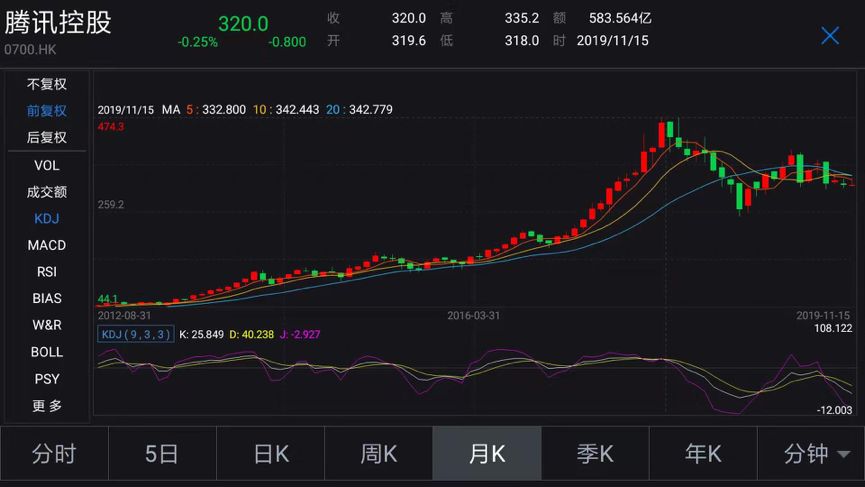Switch to PSY indicator
865x487 pixels.
point(47,379)
